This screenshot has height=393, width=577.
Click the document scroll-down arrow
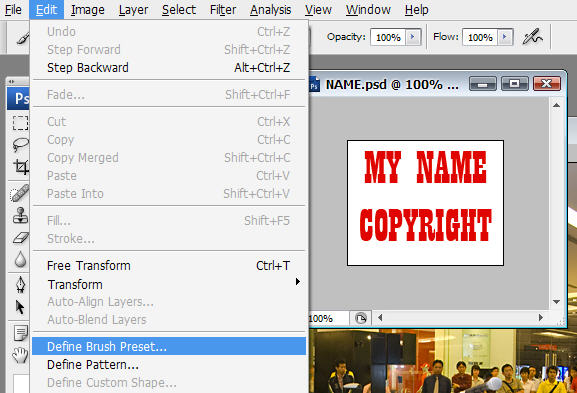click(x=556, y=302)
